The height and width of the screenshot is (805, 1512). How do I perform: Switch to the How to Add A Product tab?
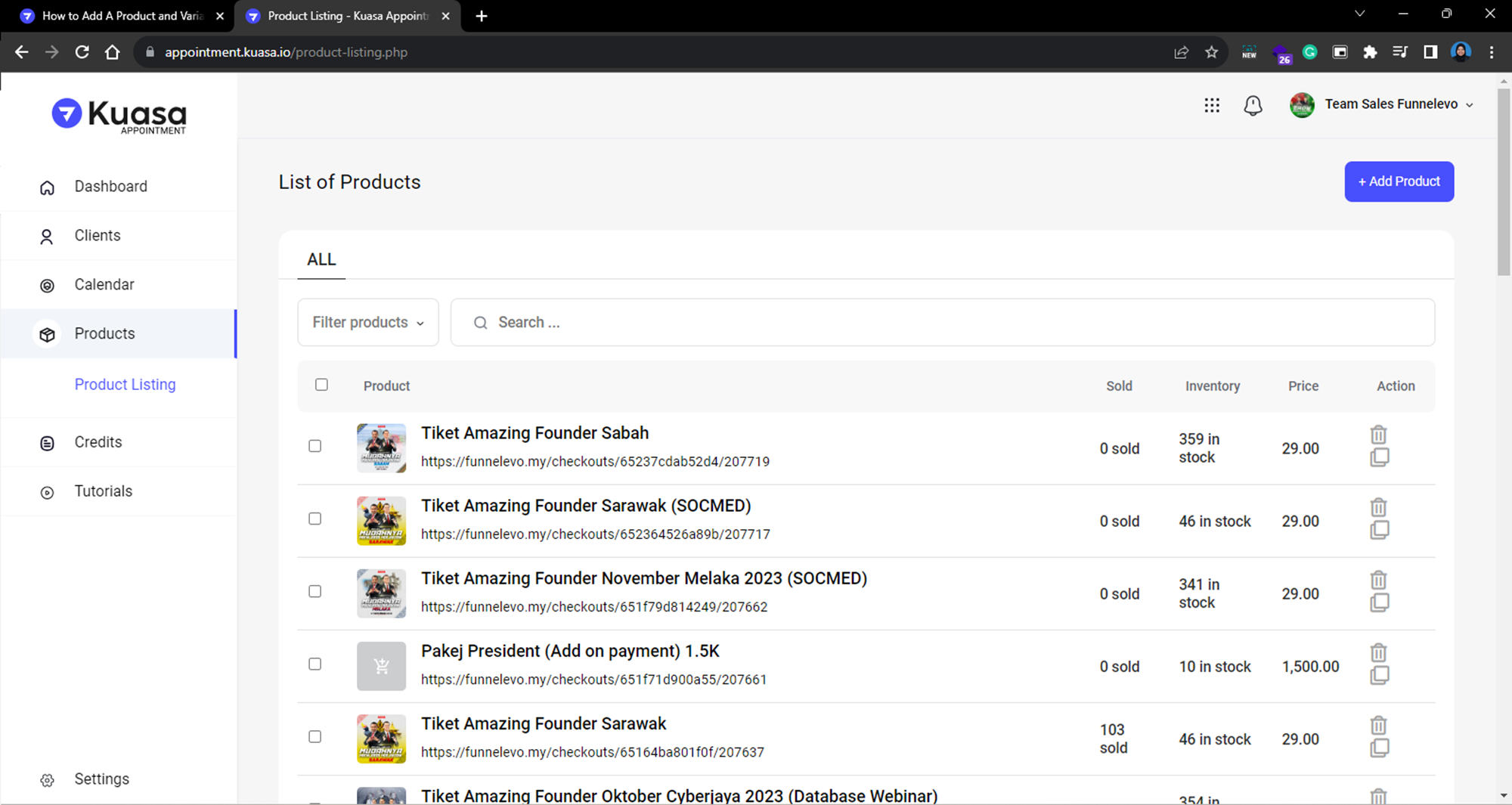click(121, 16)
